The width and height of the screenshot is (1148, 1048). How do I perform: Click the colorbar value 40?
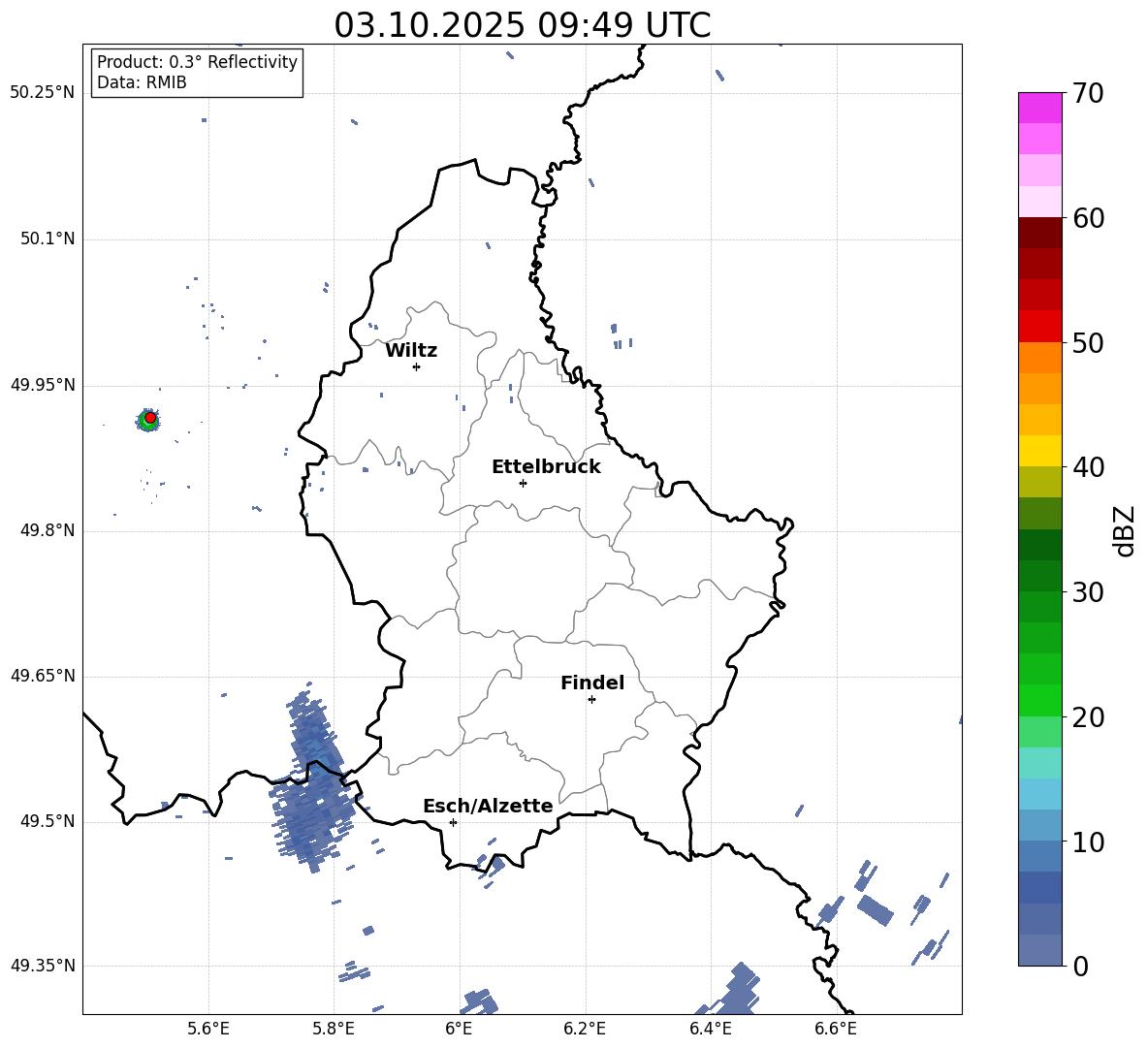[x=1088, y=467]
